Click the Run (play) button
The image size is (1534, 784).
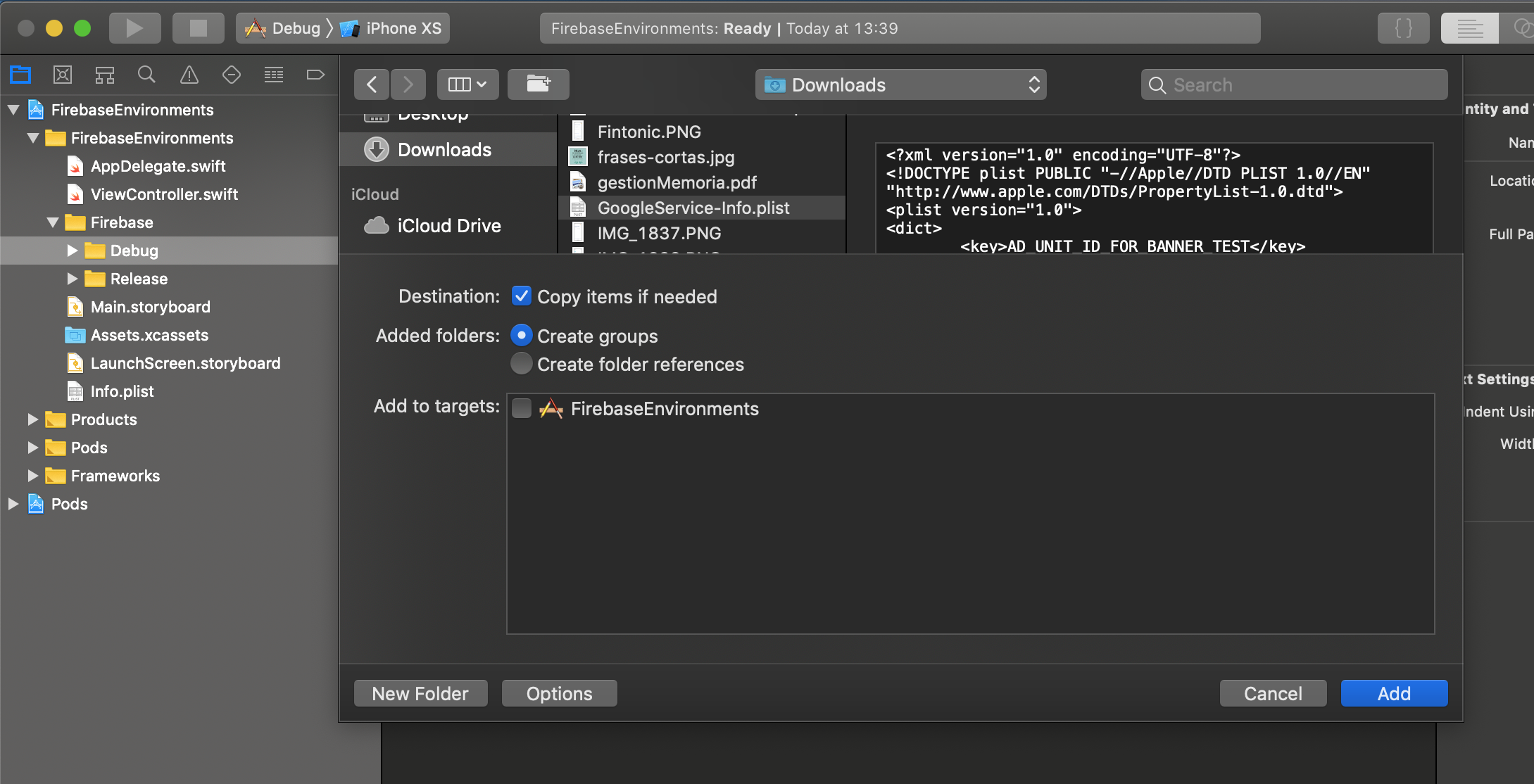[134, 28]
